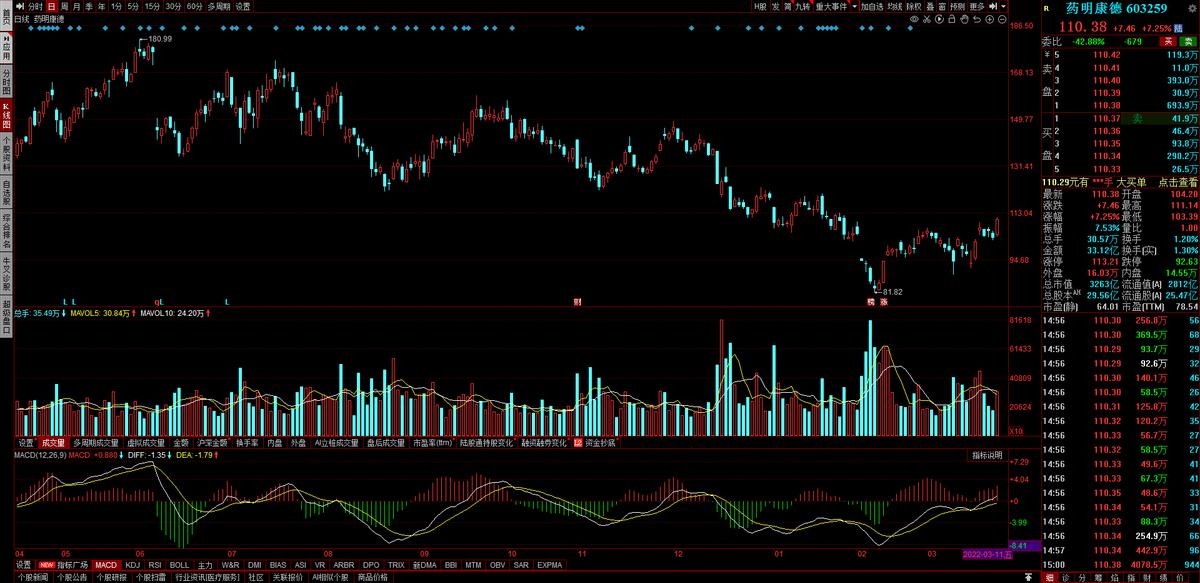Viewport: 1200px width, 583px height.
Task: Click the collapse-panel arrow icon before 分时
Action: [20, 6]
